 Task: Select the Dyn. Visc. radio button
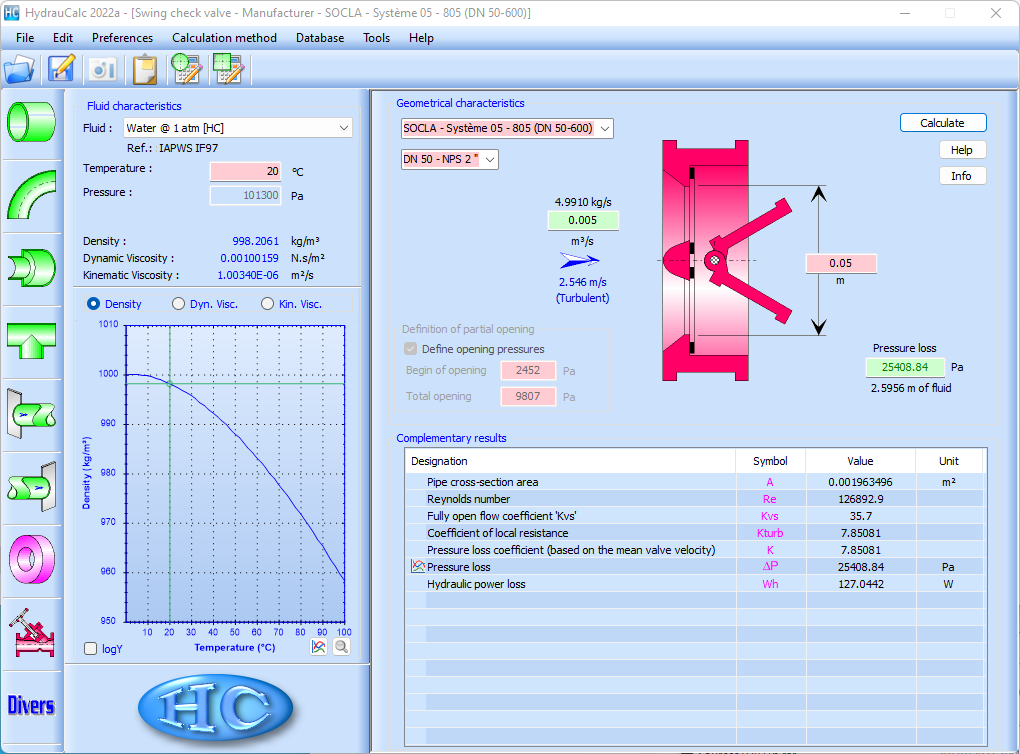[179, 304]
